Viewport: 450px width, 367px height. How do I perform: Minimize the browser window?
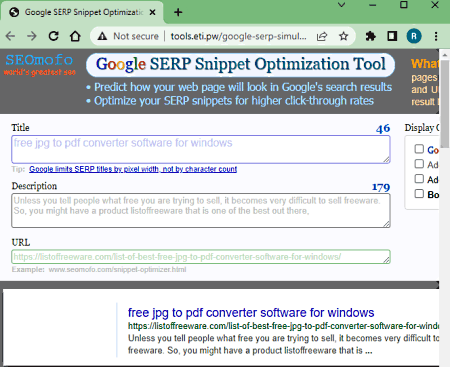click(x=373, y=5)
